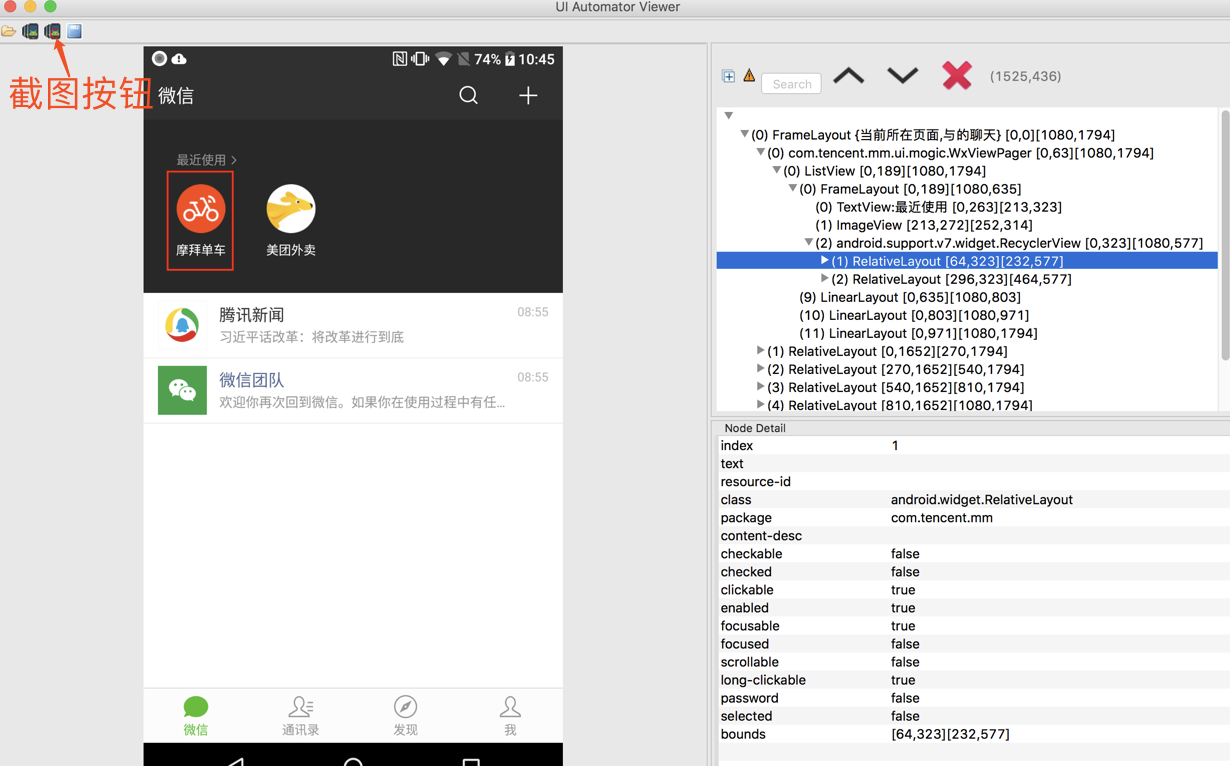This screenshot has width=1230, height=766.
Task: Collapse the RecyclerView node triangle
Action: click(x=808, y=242)
